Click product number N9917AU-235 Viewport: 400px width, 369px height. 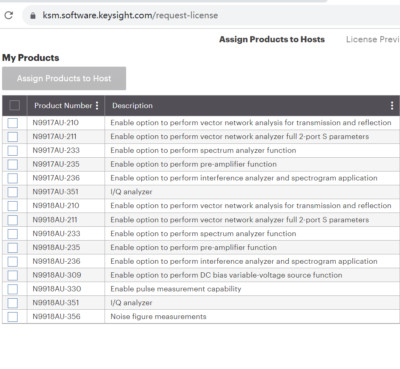(x=56, y=164)
